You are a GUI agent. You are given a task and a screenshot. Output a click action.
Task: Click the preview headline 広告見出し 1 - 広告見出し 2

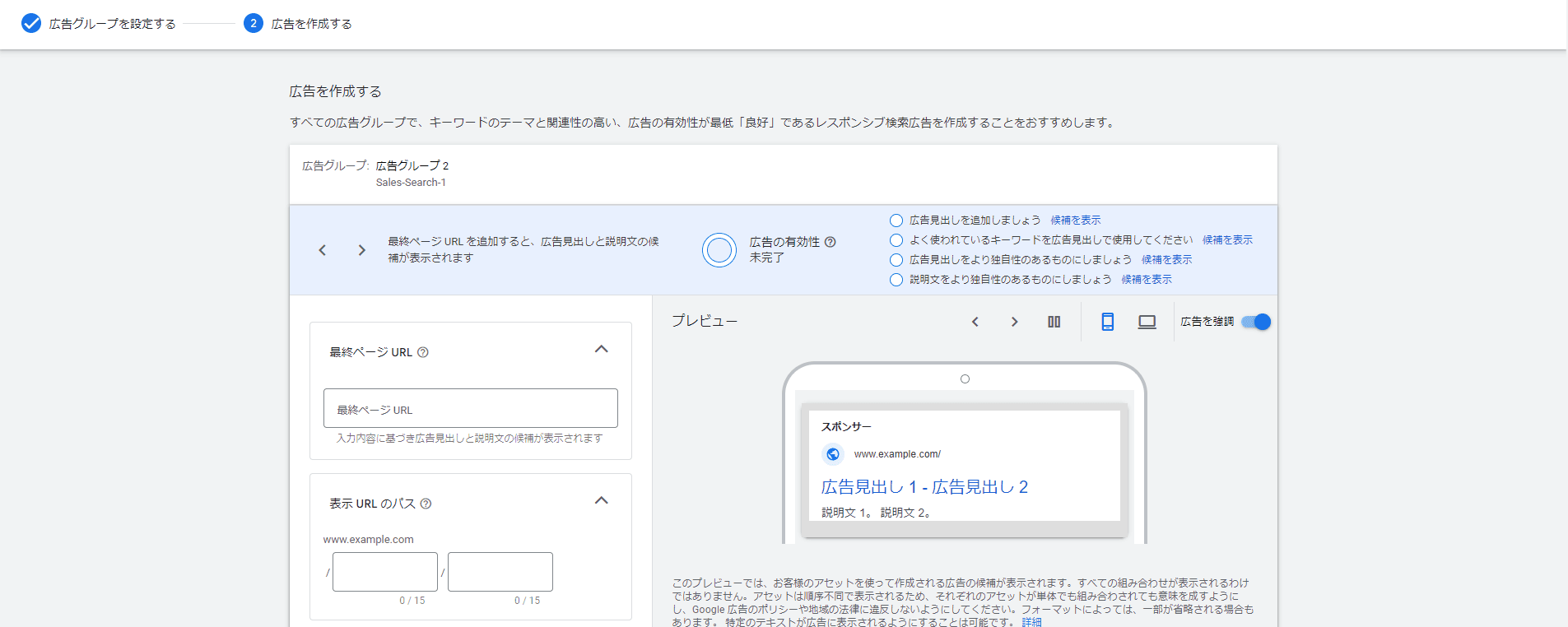pos(924,487)
